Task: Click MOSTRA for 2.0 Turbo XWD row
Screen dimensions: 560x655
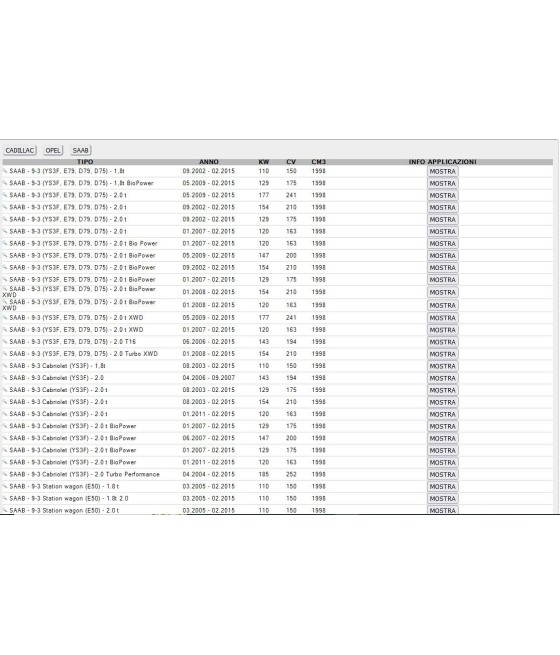Action: tap(443, 354)
